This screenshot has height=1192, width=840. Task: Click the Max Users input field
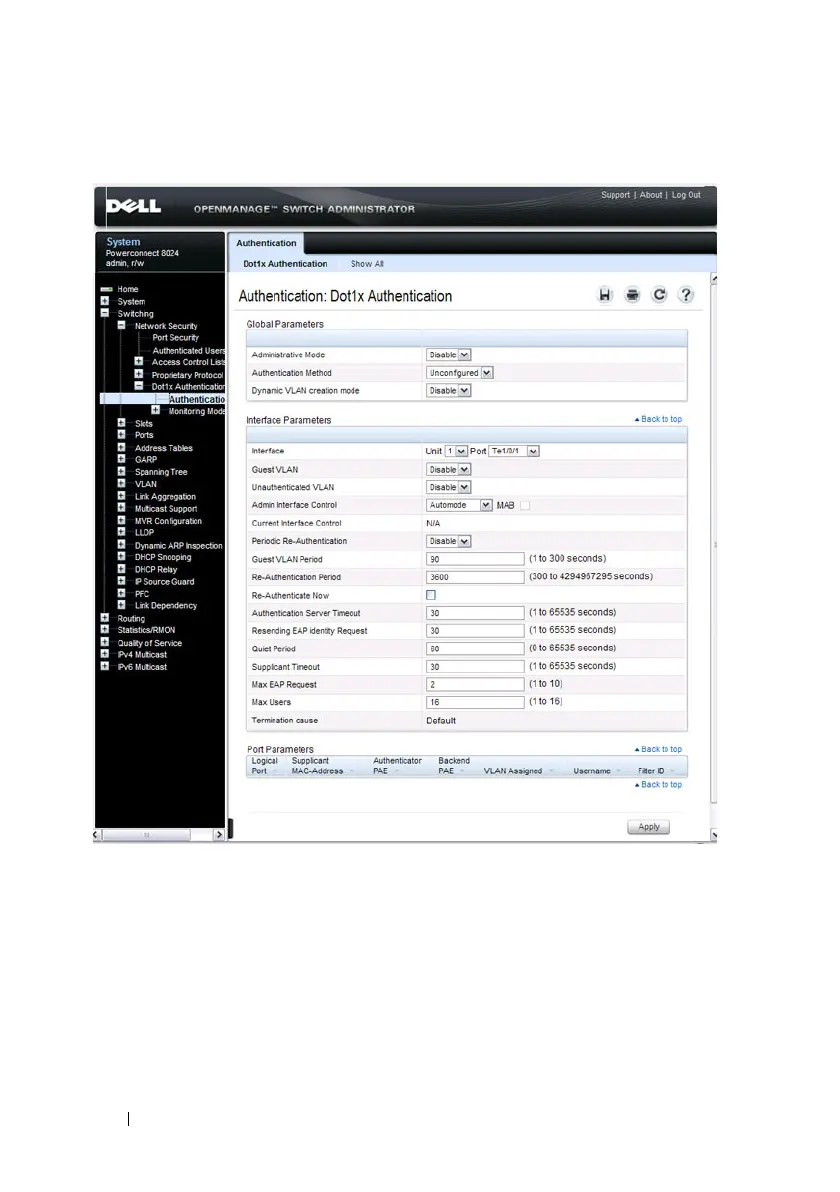click(x=475, y=702)
